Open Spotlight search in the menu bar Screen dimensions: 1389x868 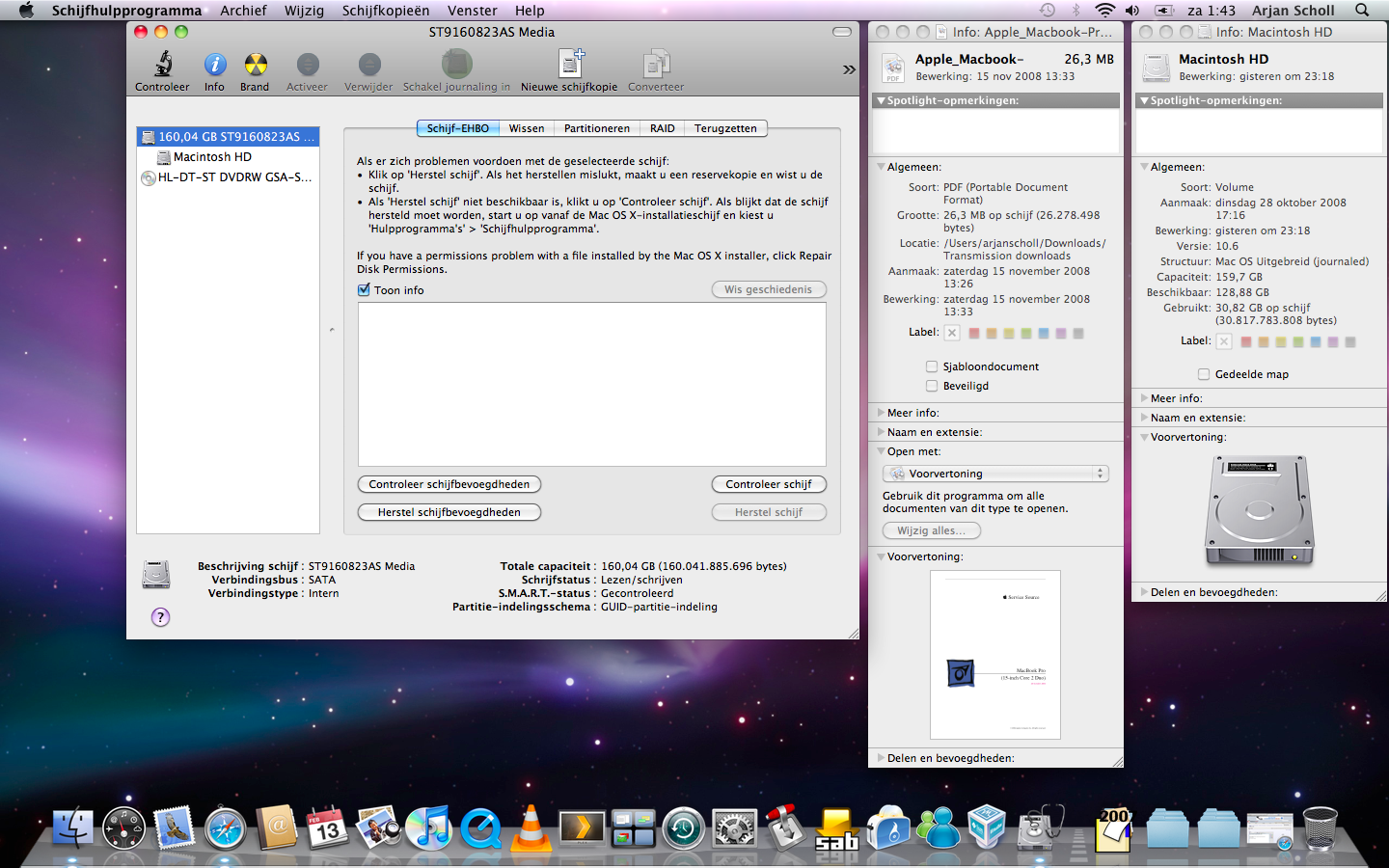click(x=1362, y=10)
